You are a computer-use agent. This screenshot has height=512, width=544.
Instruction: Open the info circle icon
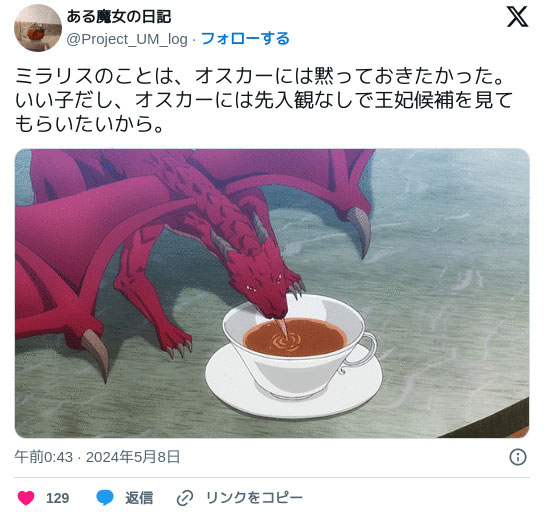(518, 457)
